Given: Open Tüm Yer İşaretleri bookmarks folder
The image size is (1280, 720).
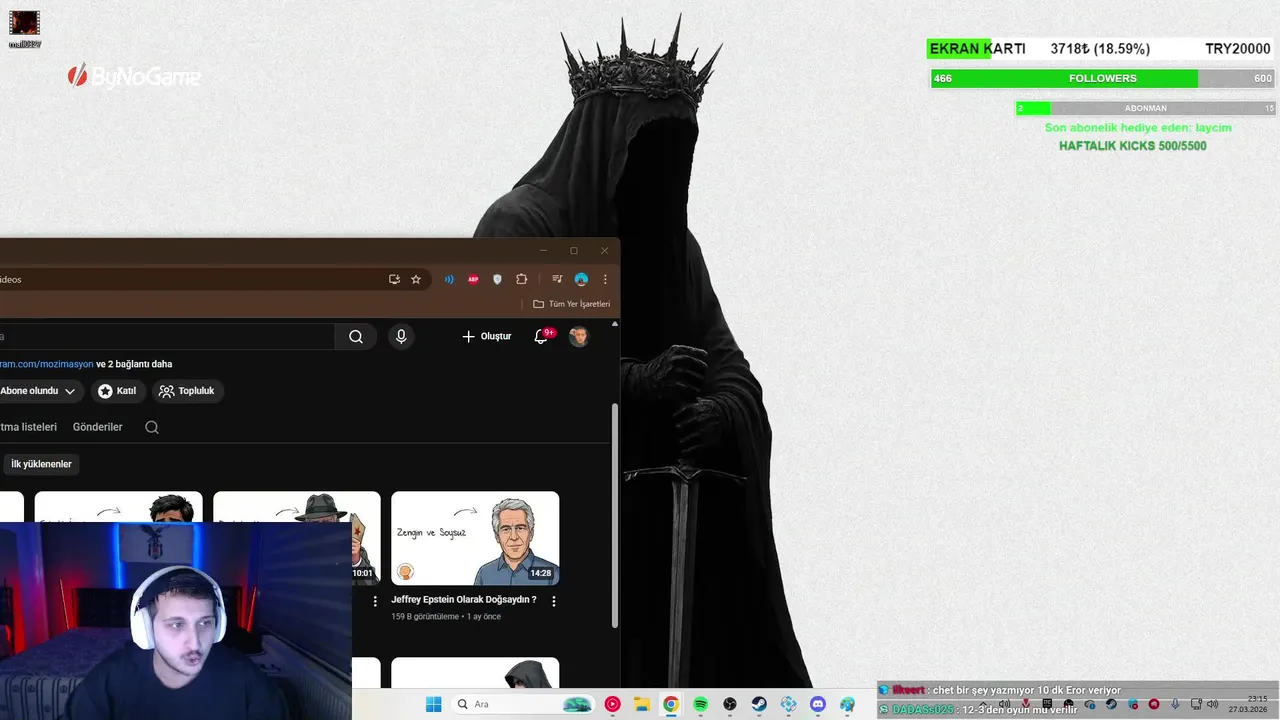Looking at the screenshot, I should [x=571, y=304].
